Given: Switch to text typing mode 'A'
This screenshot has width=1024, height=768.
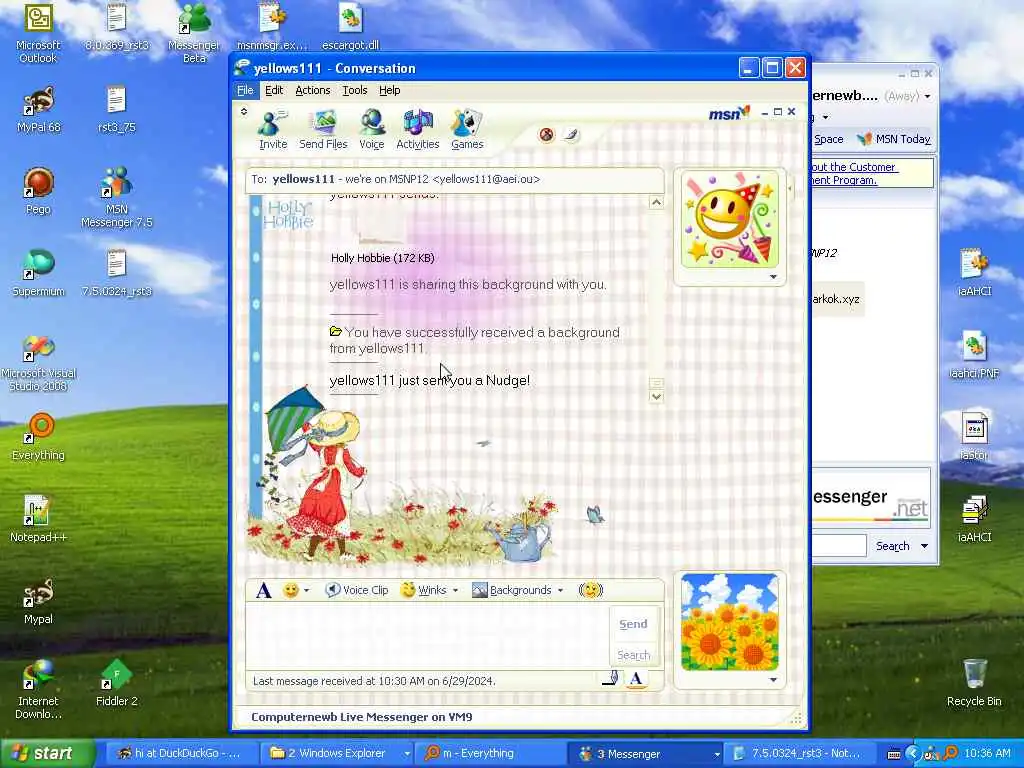Looking at the screenshot, I should click(636, 679).
